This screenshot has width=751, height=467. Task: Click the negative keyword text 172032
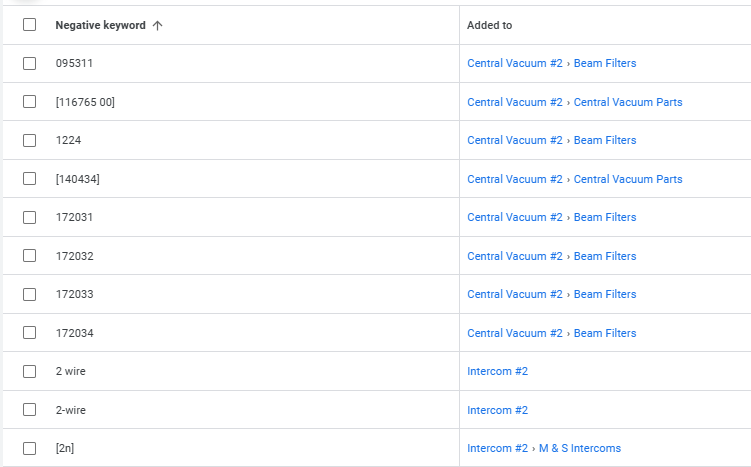click(74, 256)
